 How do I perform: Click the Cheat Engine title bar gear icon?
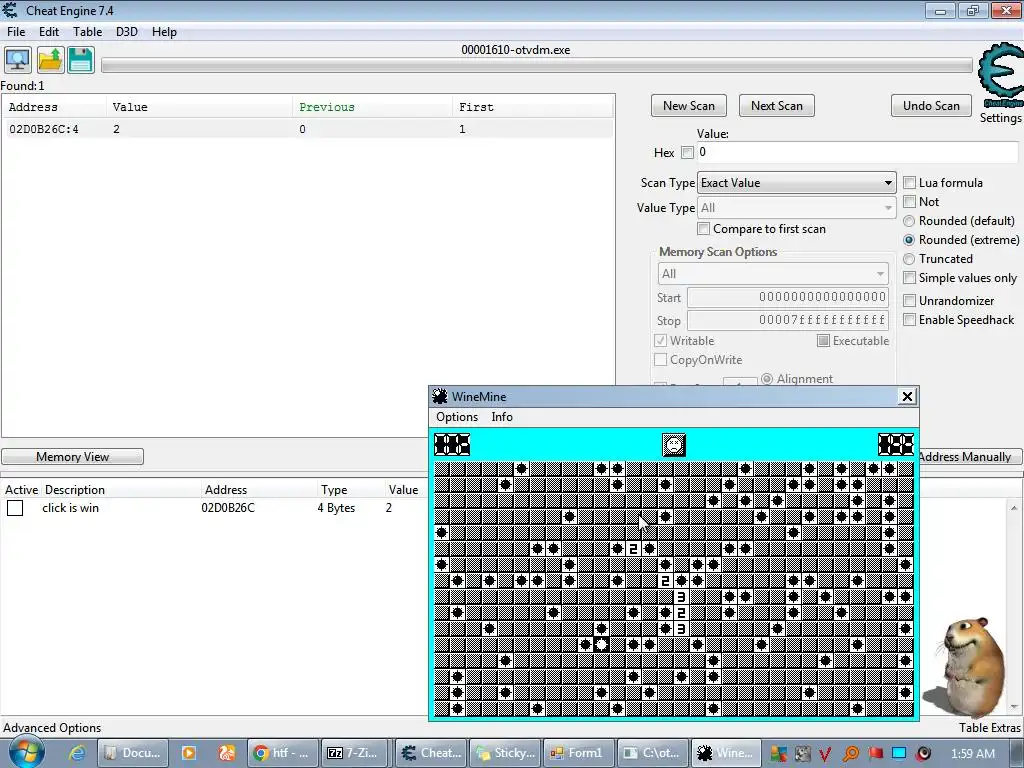click(x=10, y=10)
